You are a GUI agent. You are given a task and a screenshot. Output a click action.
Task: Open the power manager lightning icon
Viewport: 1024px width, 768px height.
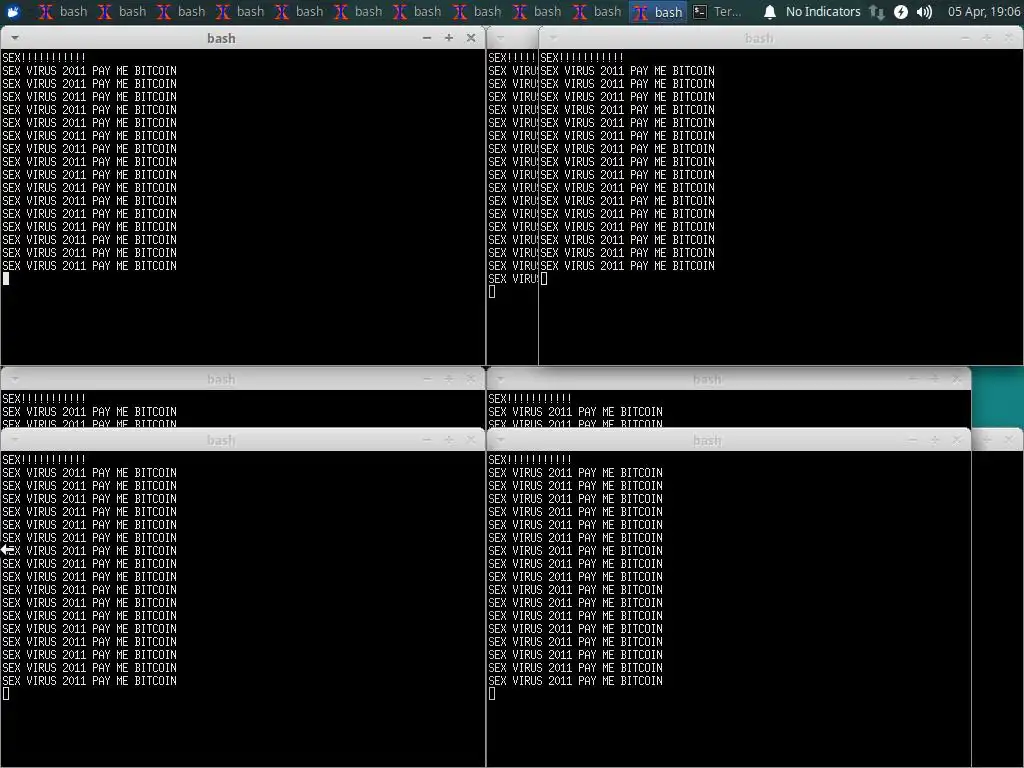[x=901, y=12]
